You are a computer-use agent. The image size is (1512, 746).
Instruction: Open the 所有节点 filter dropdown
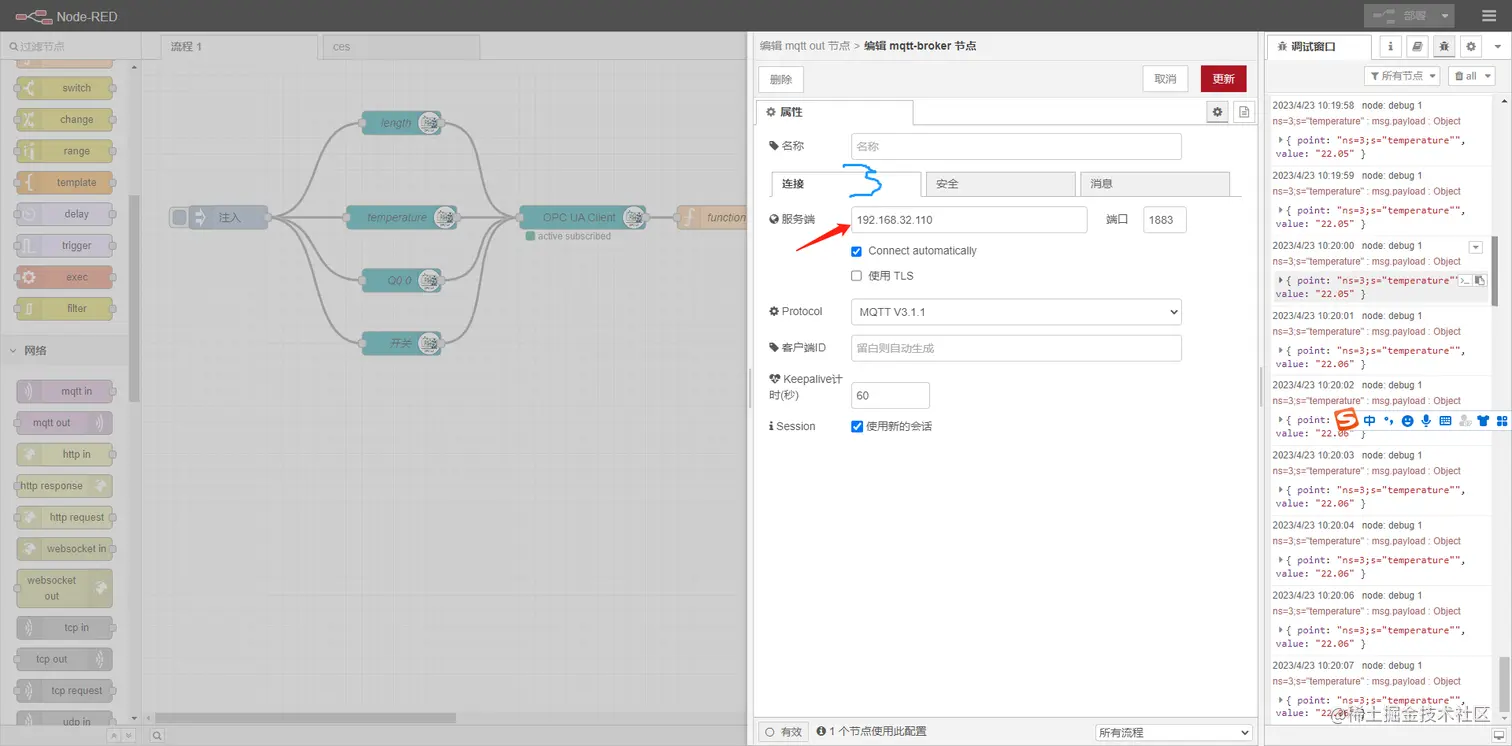[x=1402, y=76]
